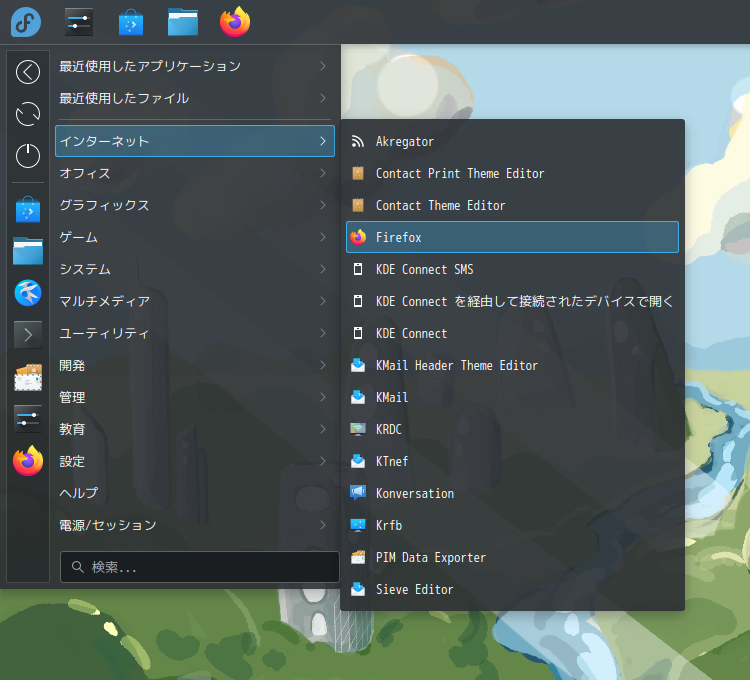This screenshot has height=680, width=750.
Task: Expand the 電源/セッション category arrow
Action: tap(323, 525)
